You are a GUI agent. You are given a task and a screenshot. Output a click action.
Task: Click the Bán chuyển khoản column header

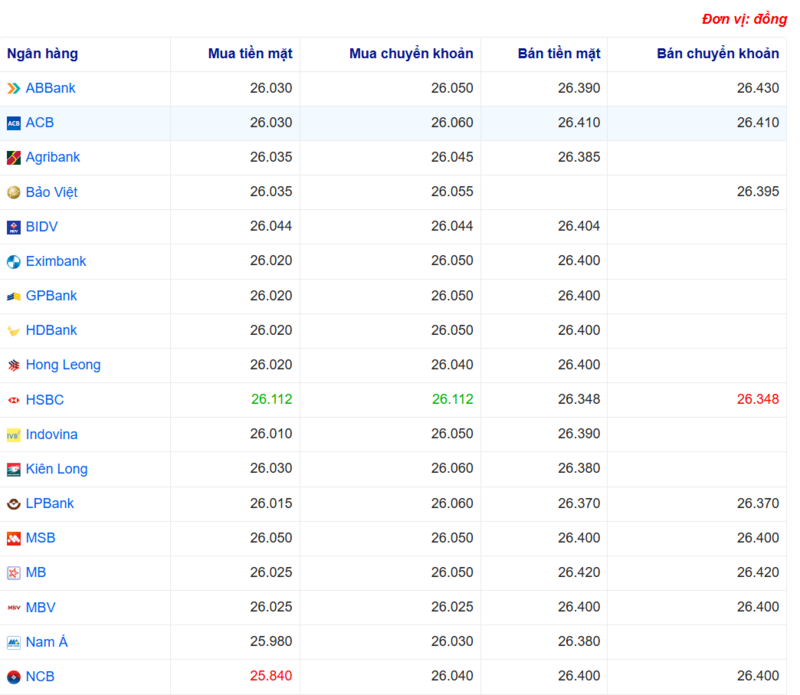717,54
